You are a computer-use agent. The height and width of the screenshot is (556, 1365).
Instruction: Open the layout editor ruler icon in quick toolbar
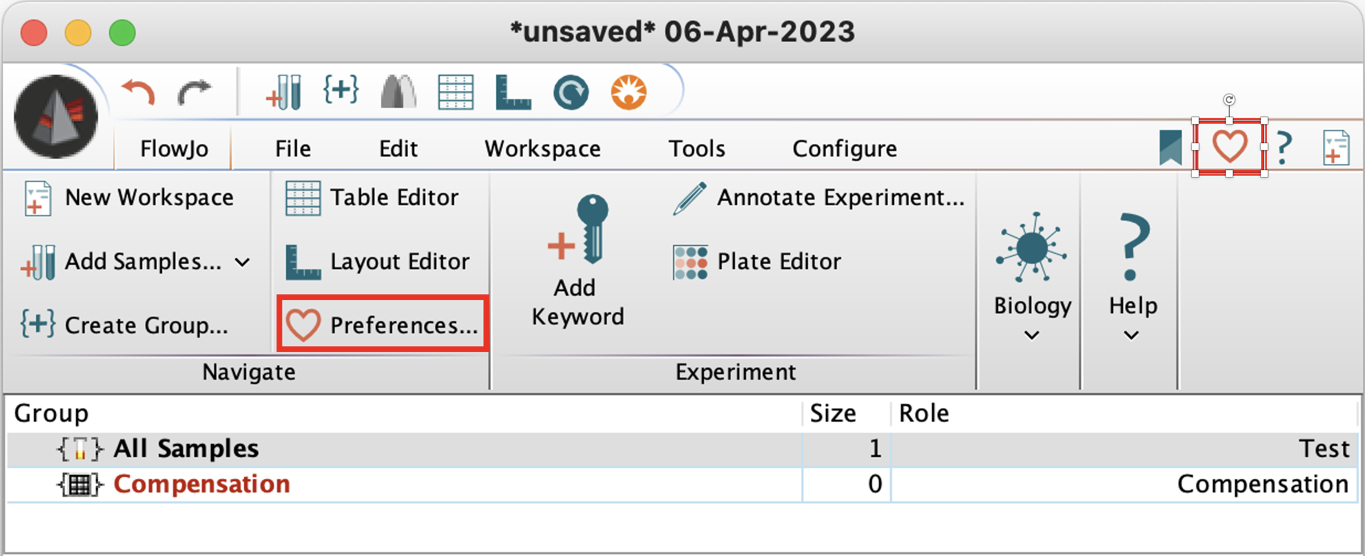(513, 92)
